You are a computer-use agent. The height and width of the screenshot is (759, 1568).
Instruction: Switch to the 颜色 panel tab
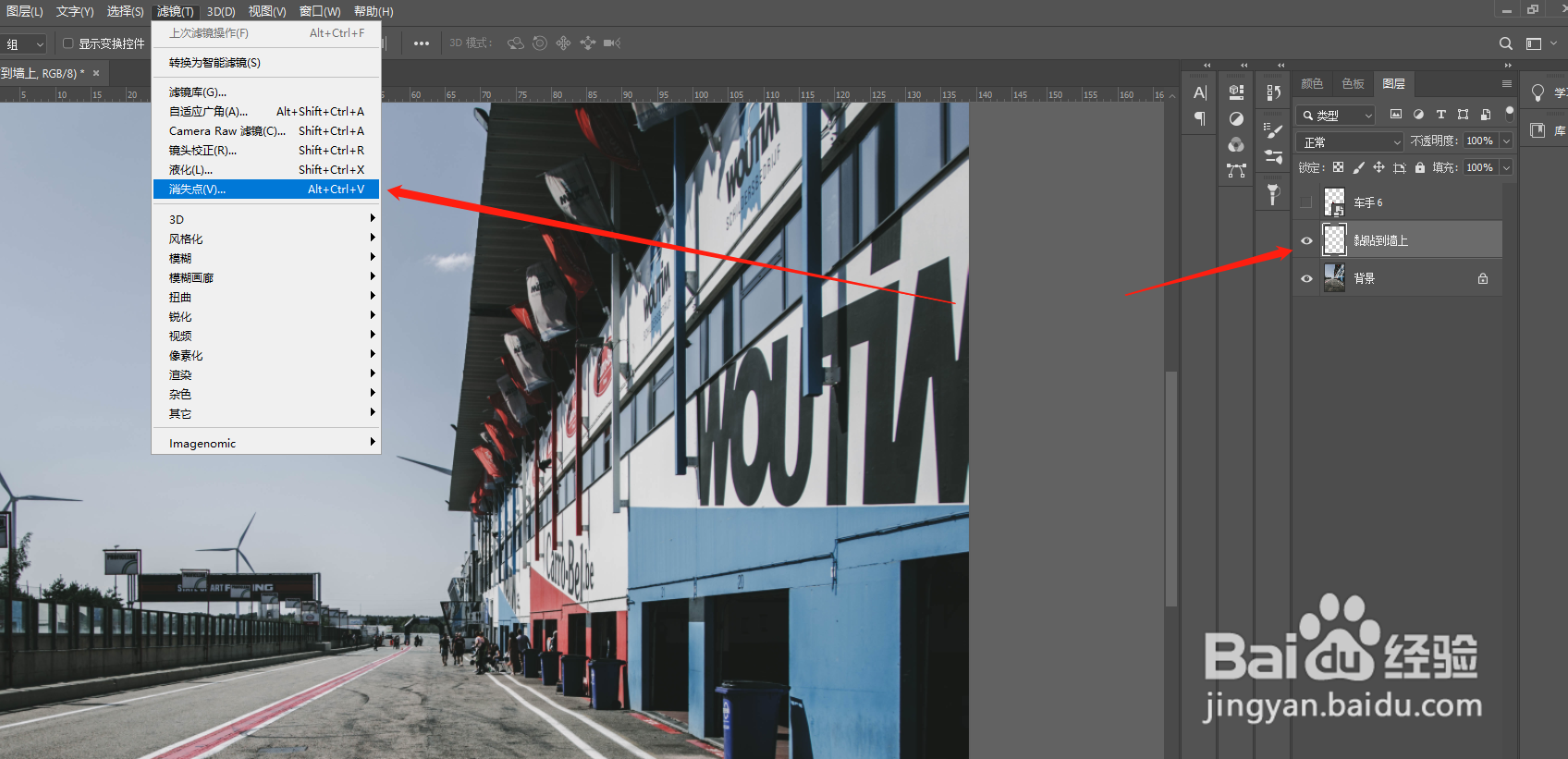[x=1312, y=83]
